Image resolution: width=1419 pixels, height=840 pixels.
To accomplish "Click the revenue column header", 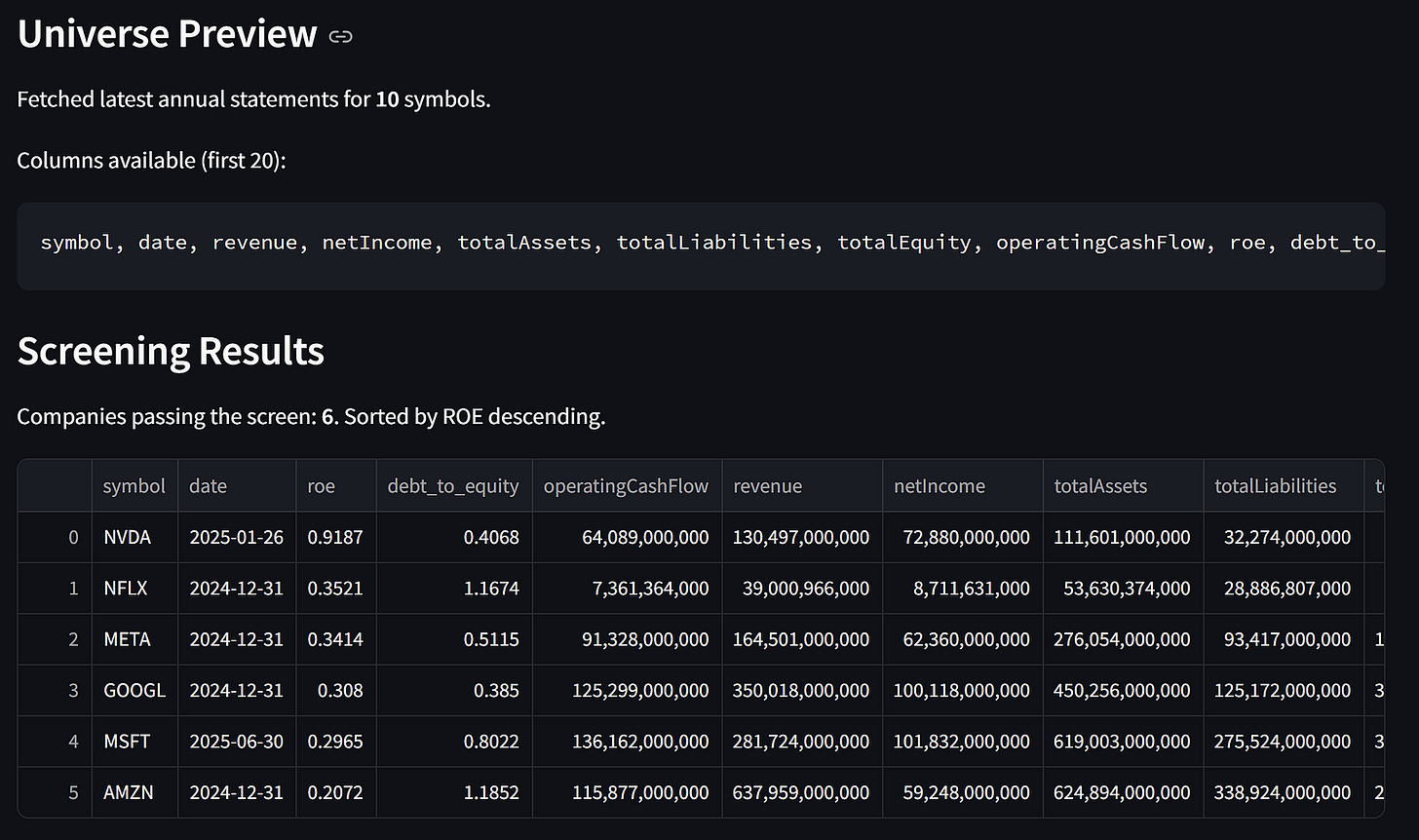I will pyautogui.click(x=802, y=485).
